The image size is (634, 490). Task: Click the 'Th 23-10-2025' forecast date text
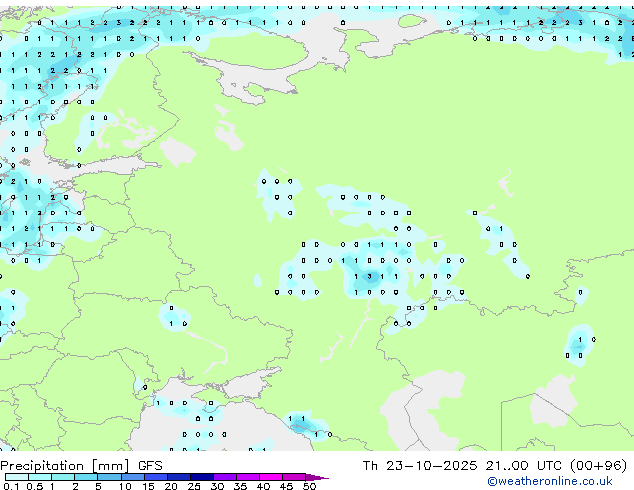point(420,466)
